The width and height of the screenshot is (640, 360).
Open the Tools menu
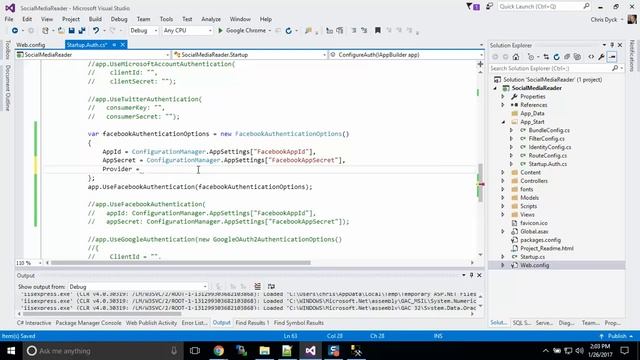coord(166,19)
